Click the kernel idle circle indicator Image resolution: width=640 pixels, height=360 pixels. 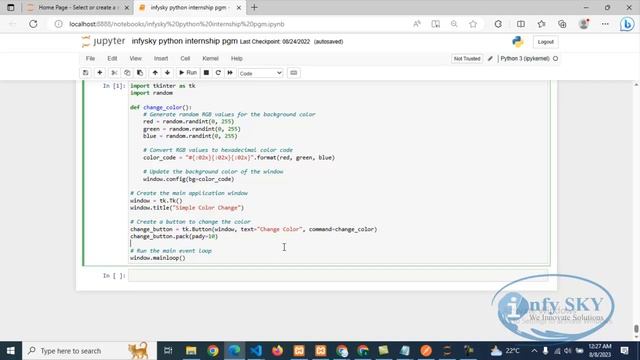555,58
